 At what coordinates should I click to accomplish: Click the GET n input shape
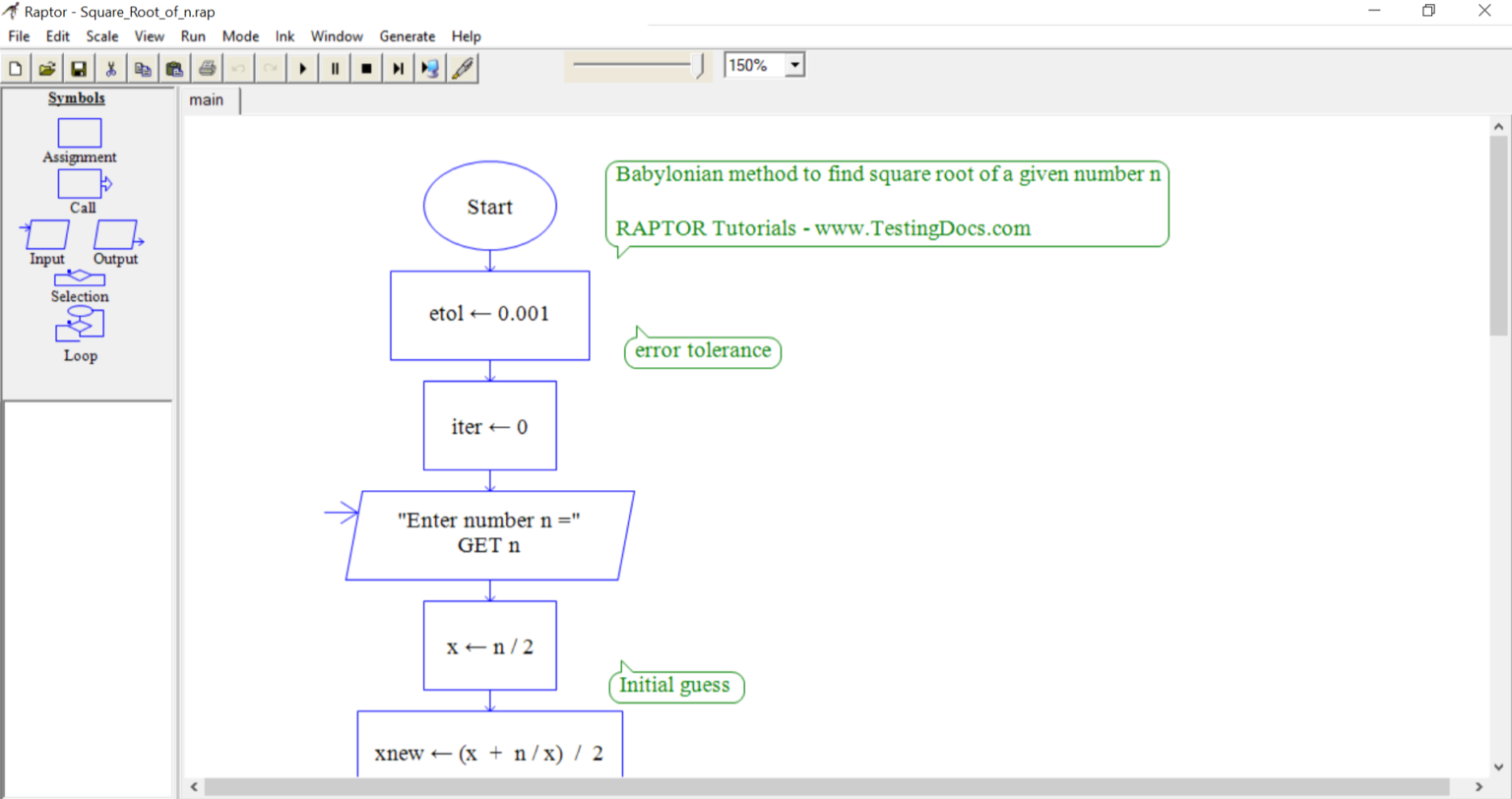point(489,534)
